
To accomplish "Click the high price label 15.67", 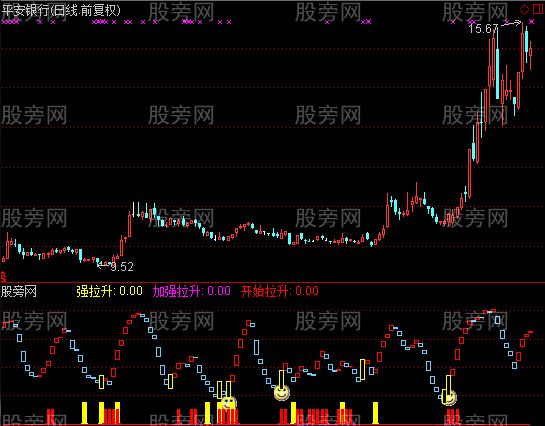I will [483, 28].
